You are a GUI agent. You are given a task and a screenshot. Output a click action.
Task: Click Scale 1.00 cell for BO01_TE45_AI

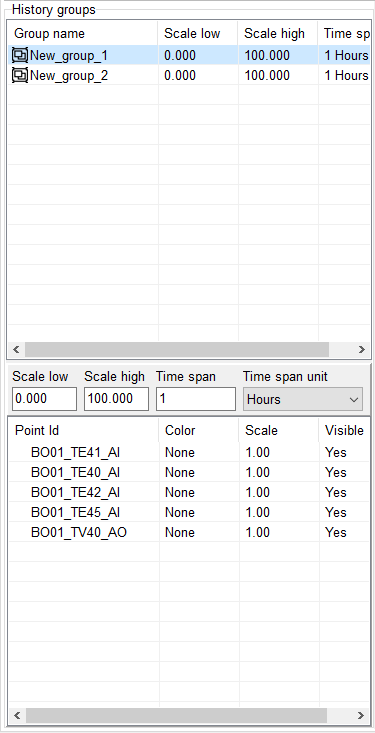pyautogui.click(x=258, y=512)
